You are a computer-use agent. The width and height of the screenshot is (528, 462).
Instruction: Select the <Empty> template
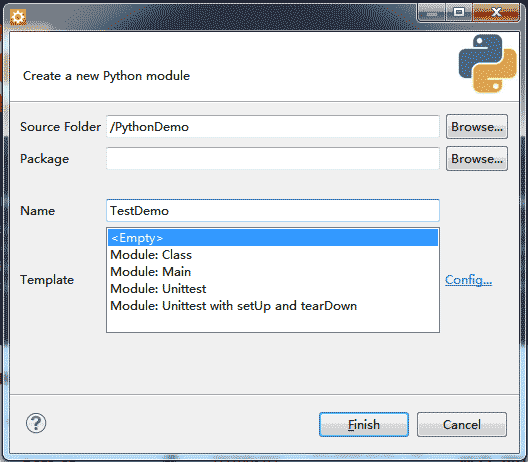point(273,238)
